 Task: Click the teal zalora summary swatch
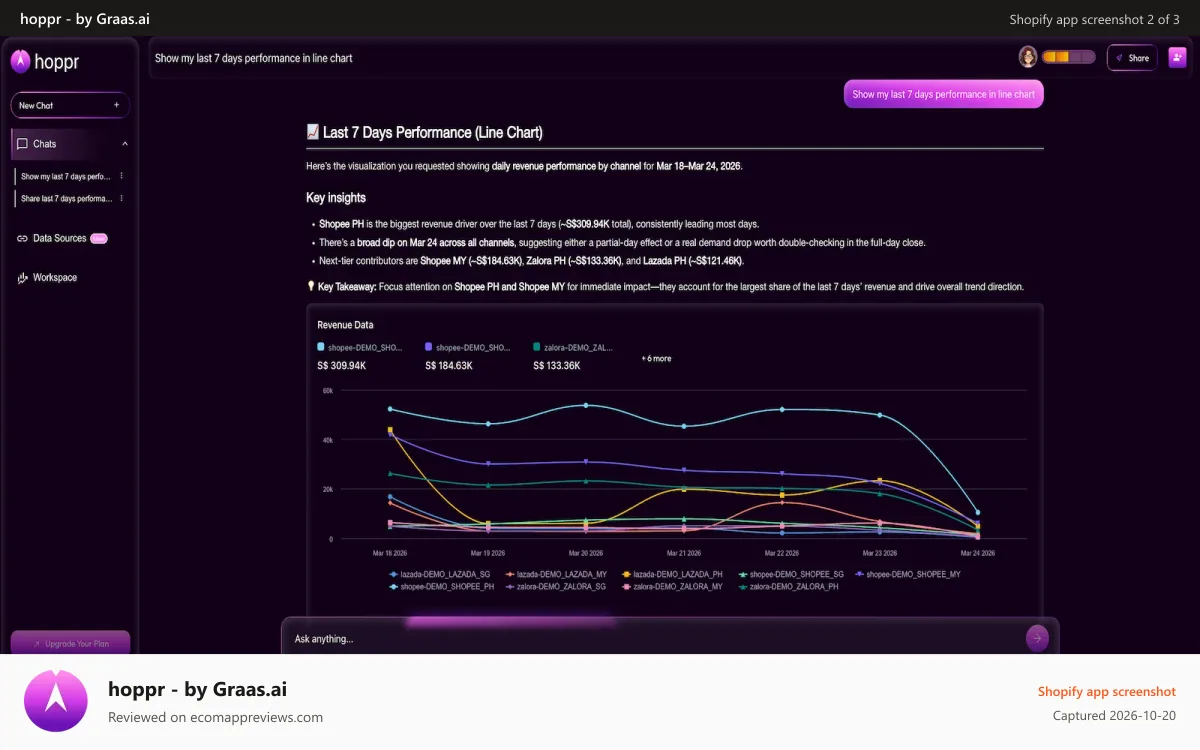pyautogui.click(x=537, y=346)
